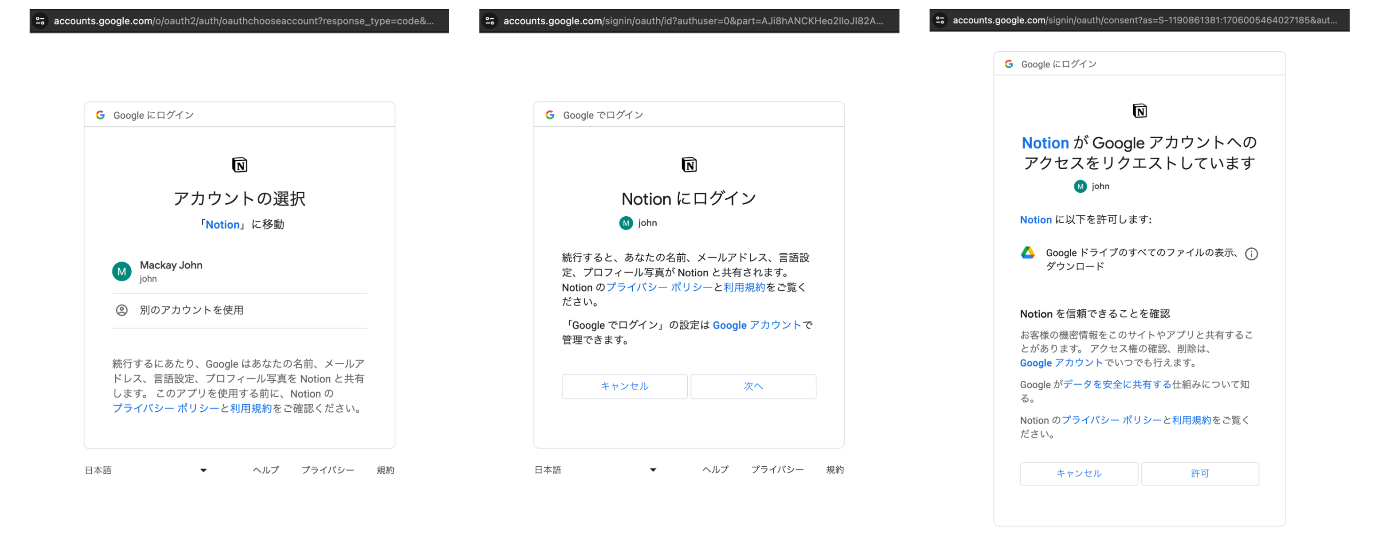1400x541 pixels.
Task: Click john account chip in Notion にログイン dialog
Action: [x=638, y=223]
